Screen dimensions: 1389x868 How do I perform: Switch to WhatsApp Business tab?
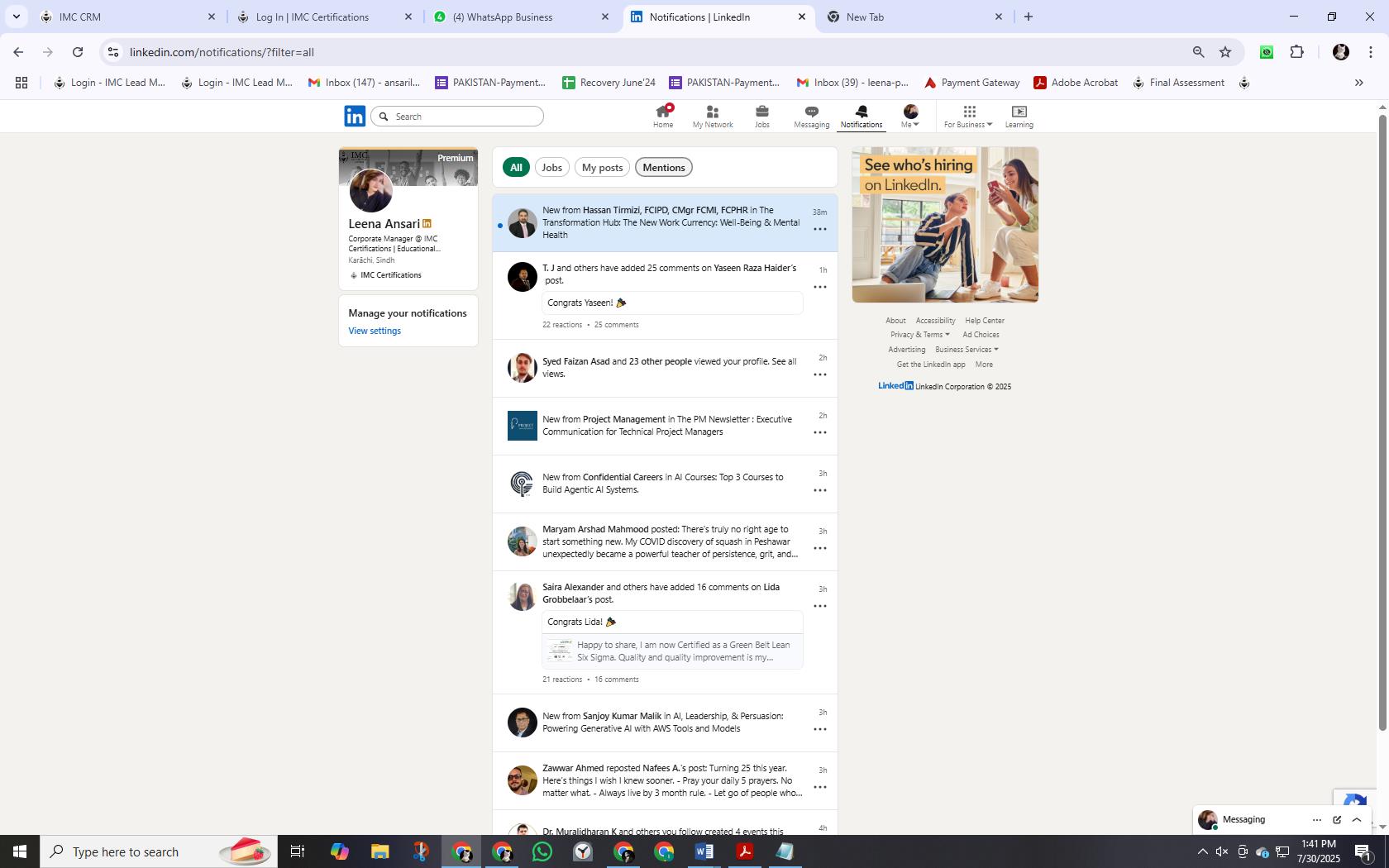[521, 17]
